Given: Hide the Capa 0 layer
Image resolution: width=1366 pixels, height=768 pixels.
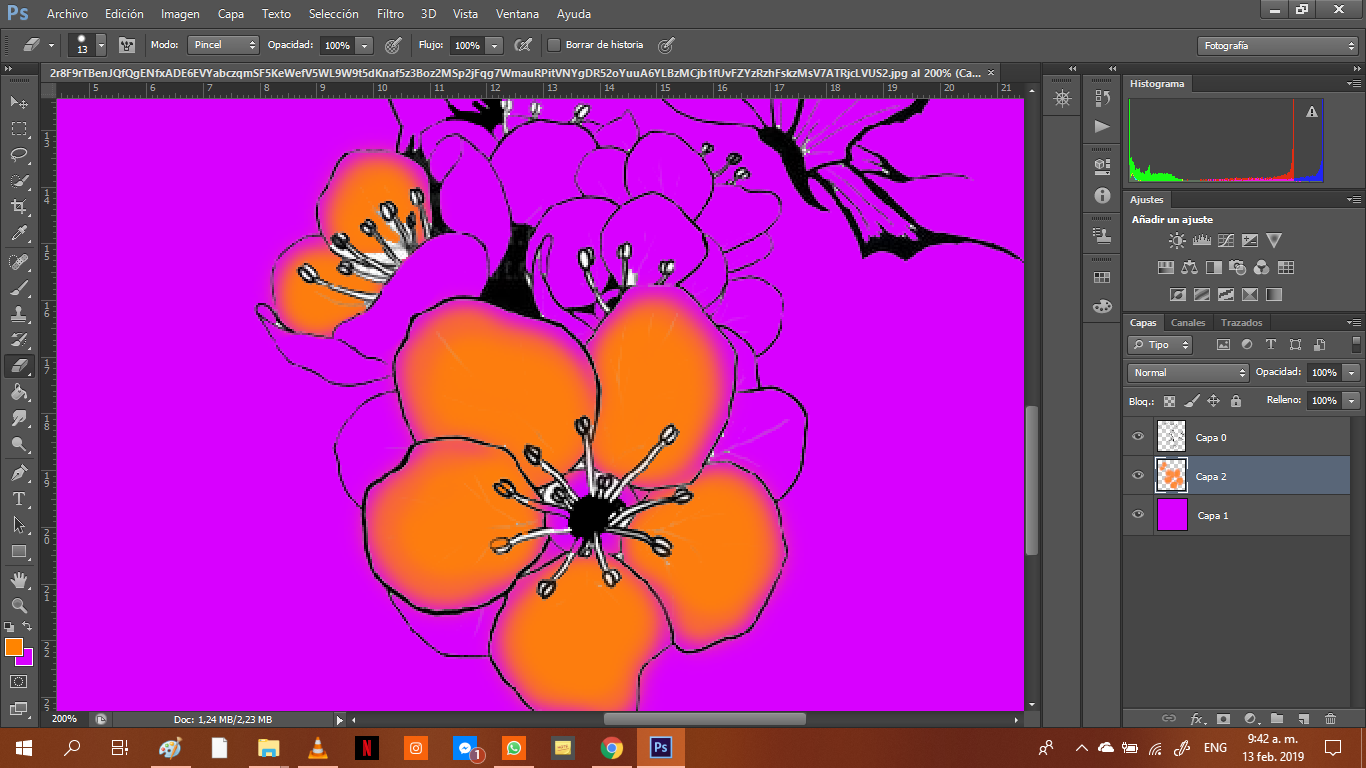Looking at the screenshot, I should pyautogui.click(x=1137, y=437).
